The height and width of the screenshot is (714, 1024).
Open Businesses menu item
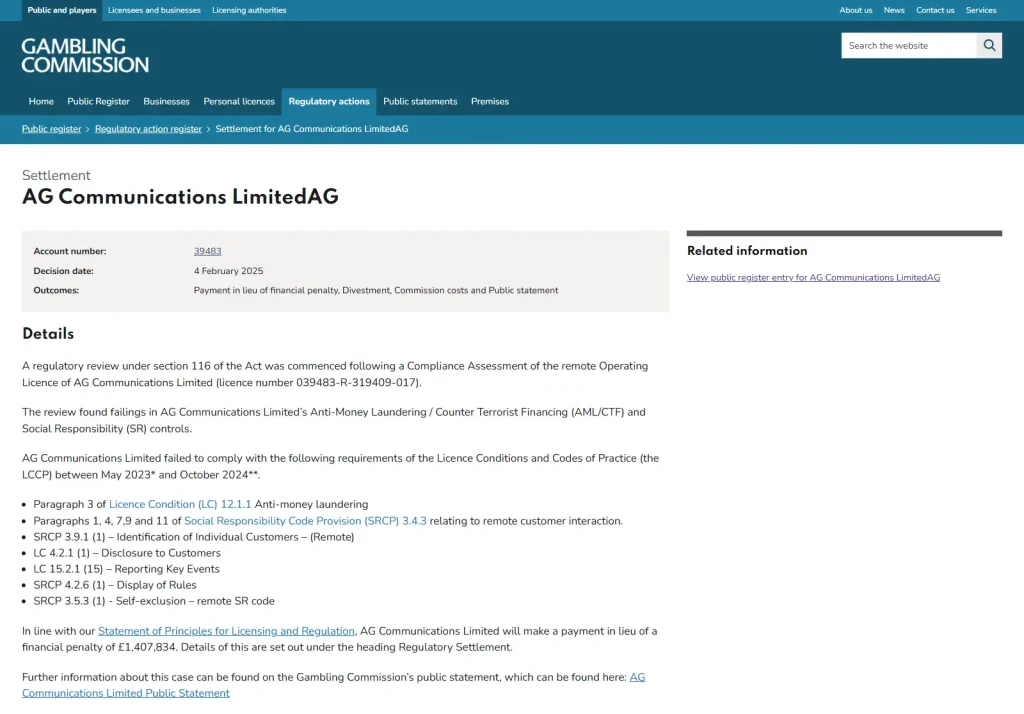pos(167,101)
